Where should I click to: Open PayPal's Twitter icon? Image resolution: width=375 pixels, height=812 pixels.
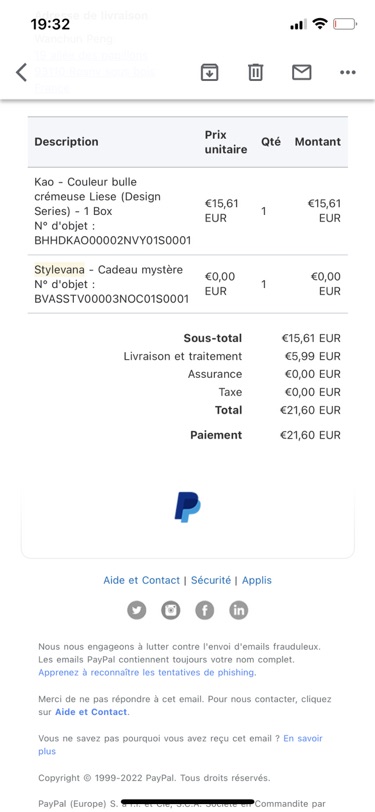tap(137, 610)
